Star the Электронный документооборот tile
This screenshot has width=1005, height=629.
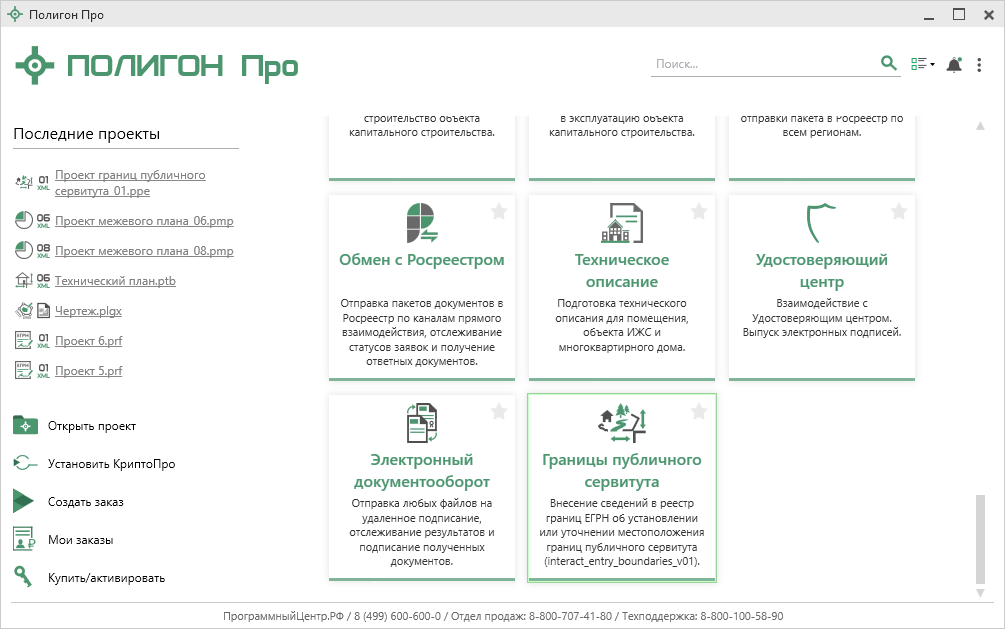pyautogui.click(x=499, y=411)
